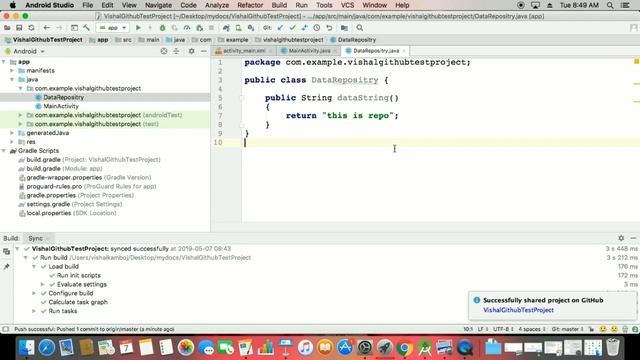640x360 pixels.
Task: Expand the Configure build node
Action: pos(34,293)
